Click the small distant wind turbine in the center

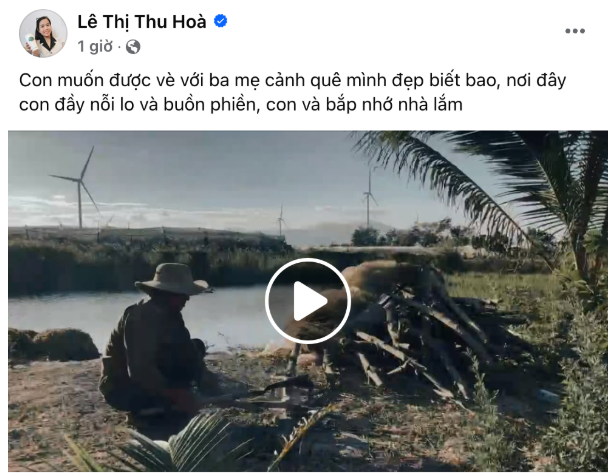coord(281,219)
